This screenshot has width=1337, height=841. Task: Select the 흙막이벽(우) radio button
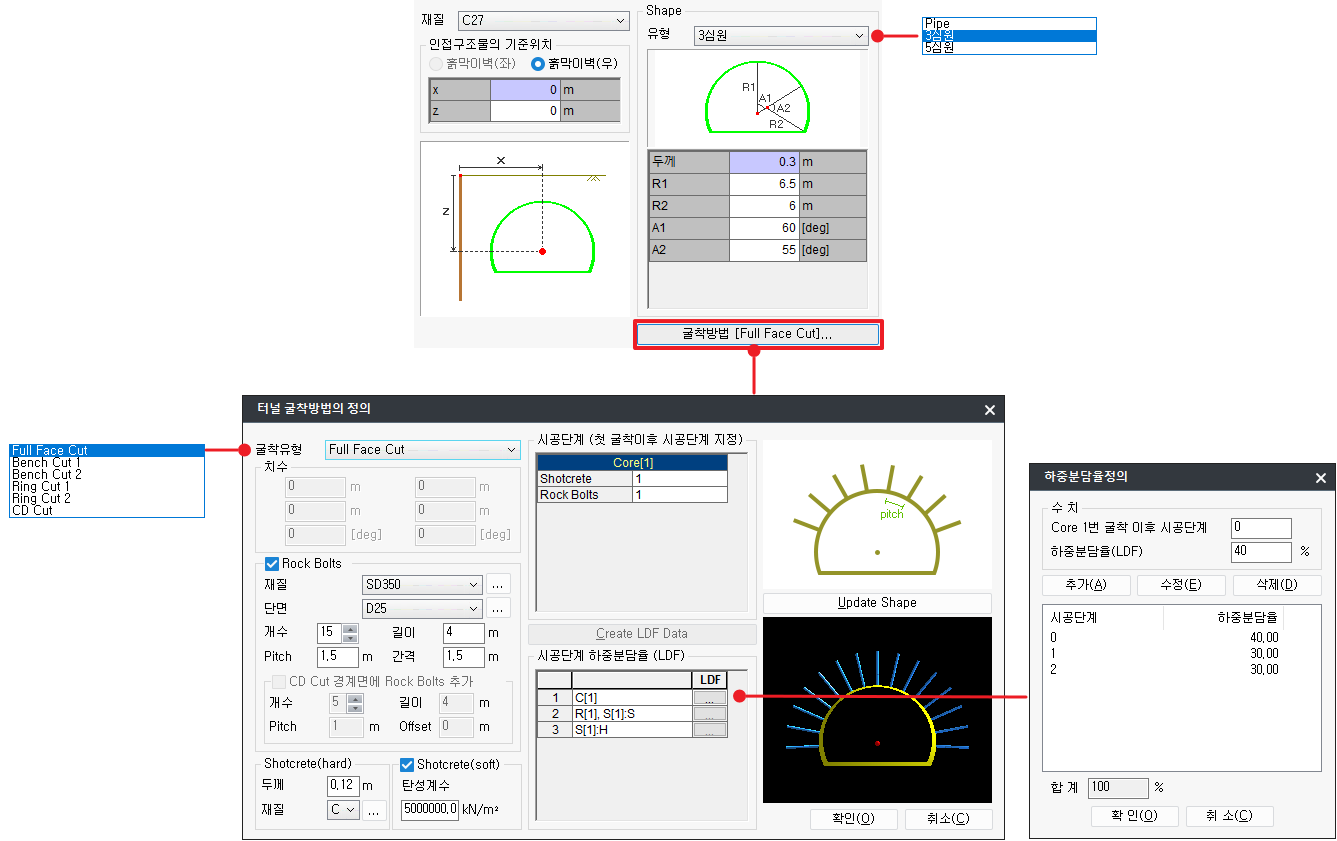[538, 63]
